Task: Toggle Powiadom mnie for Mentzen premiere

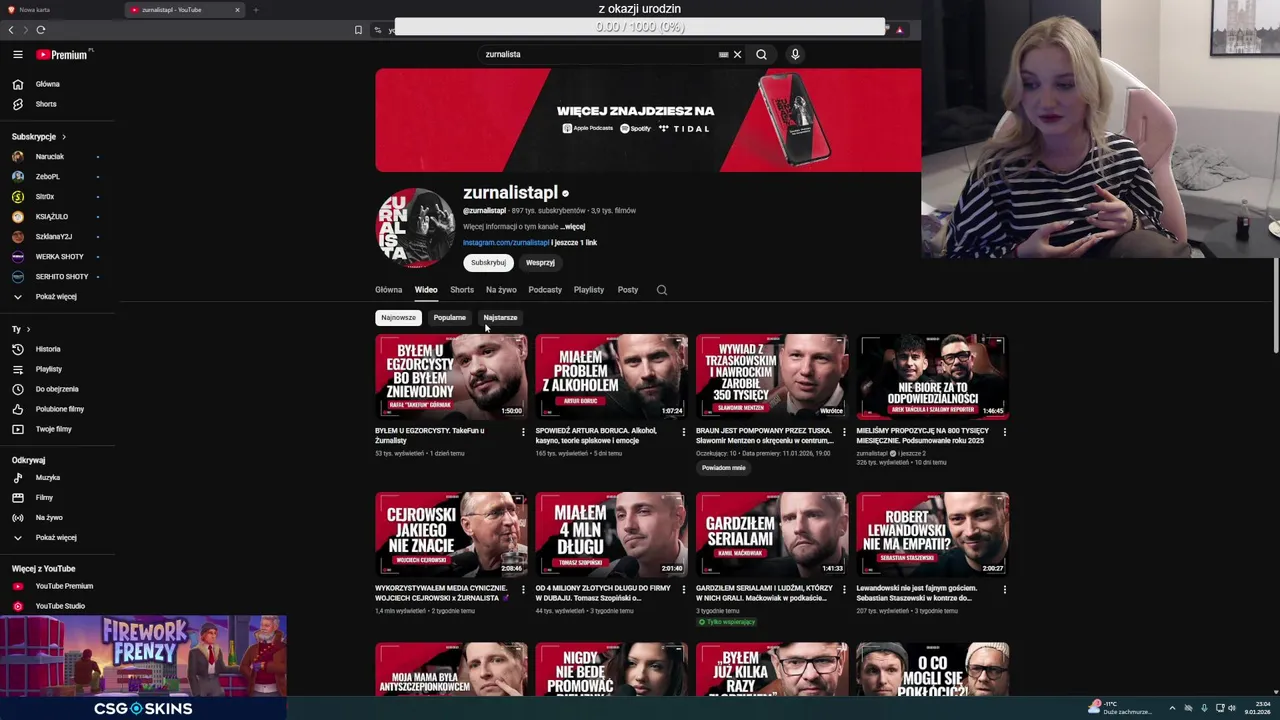Action: coord(723,468)
